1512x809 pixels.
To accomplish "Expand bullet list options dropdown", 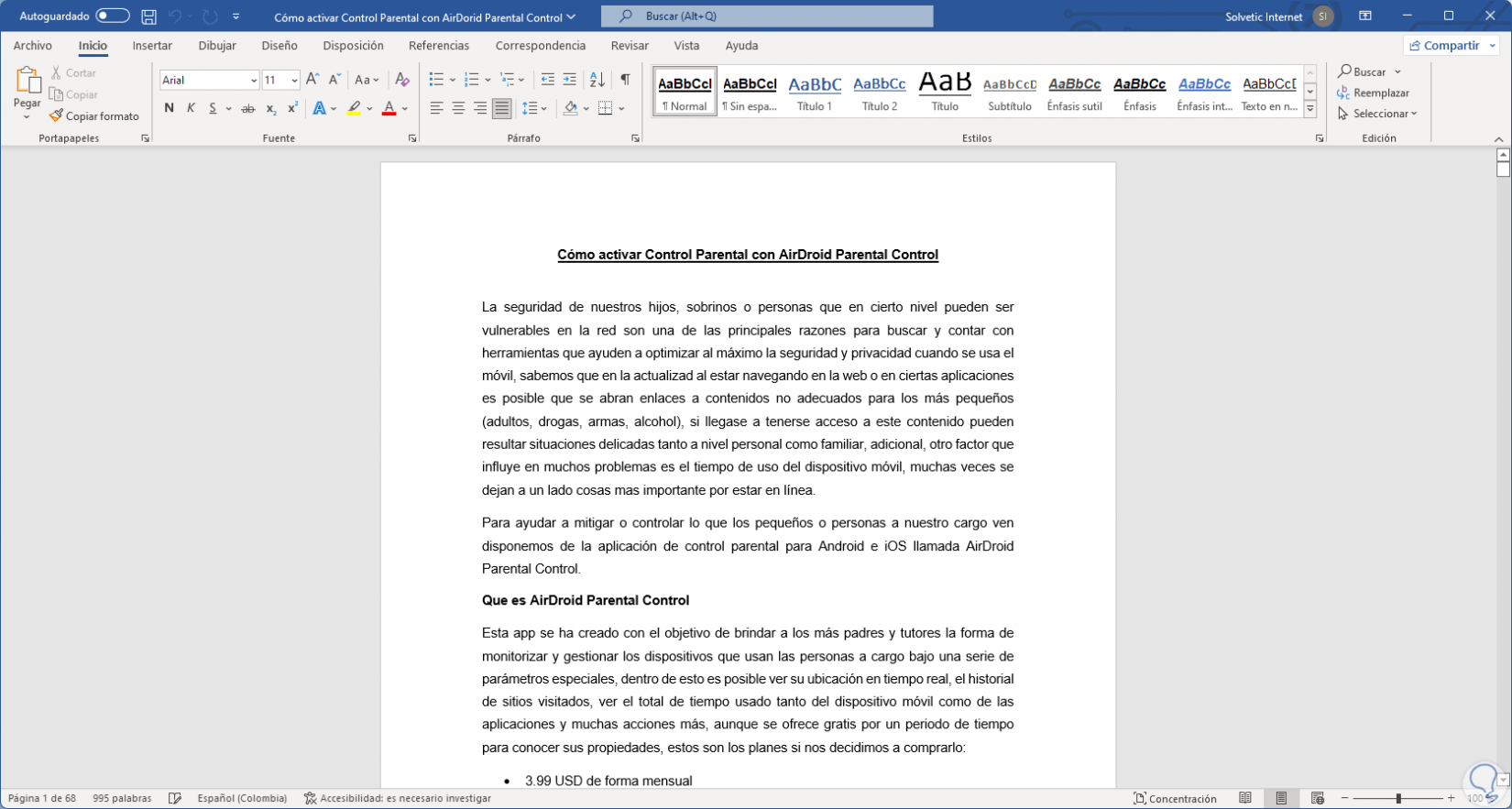I will 453,80.
